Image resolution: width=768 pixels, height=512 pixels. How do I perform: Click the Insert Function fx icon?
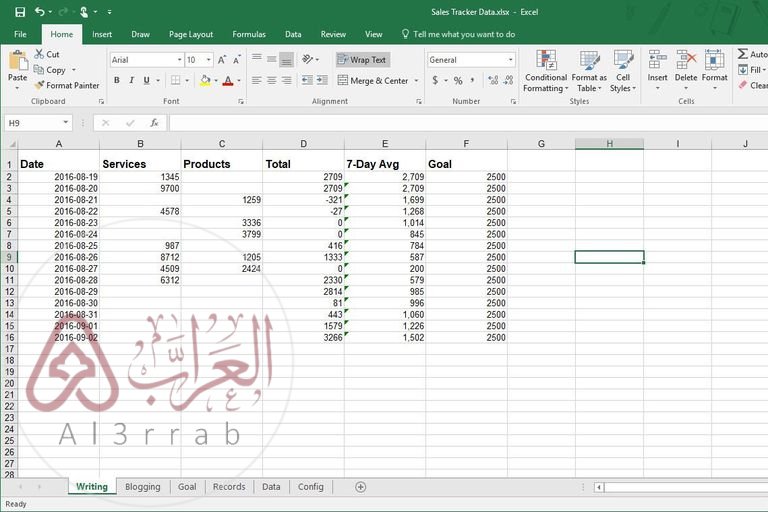tap(154, 123)
